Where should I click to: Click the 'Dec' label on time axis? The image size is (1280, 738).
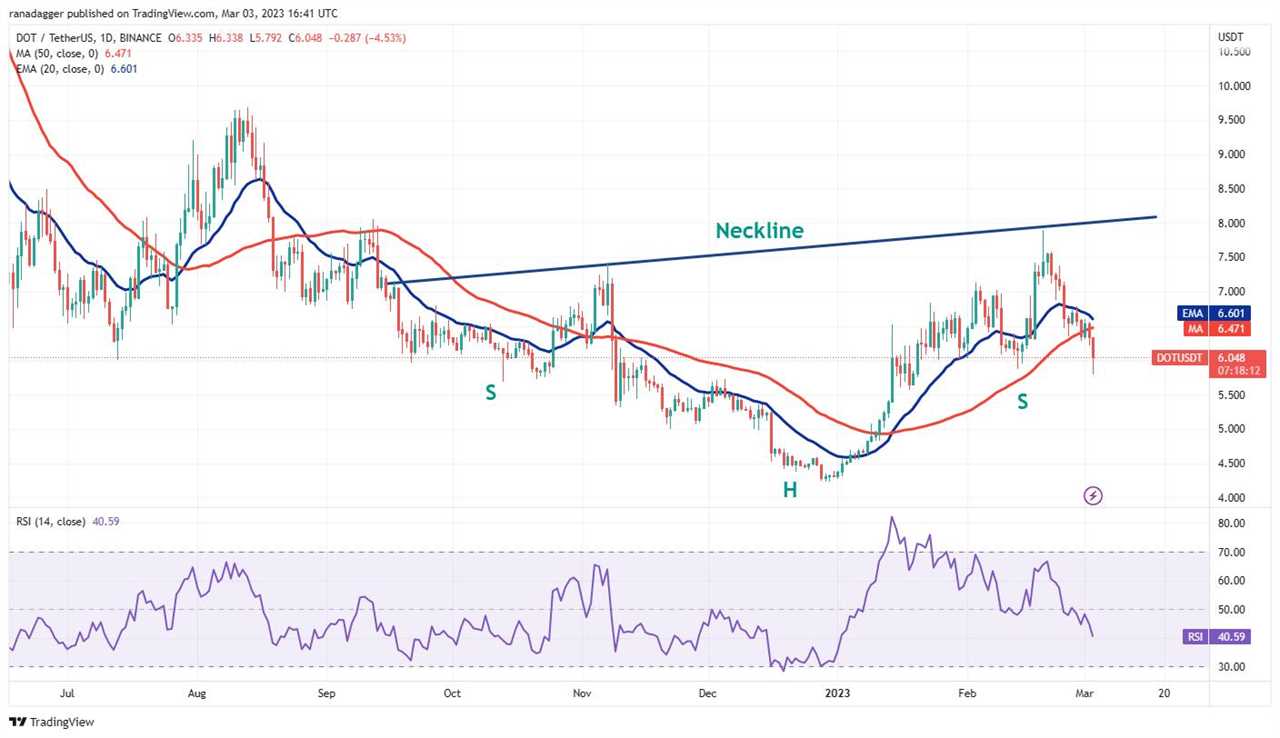coord(708,692)
